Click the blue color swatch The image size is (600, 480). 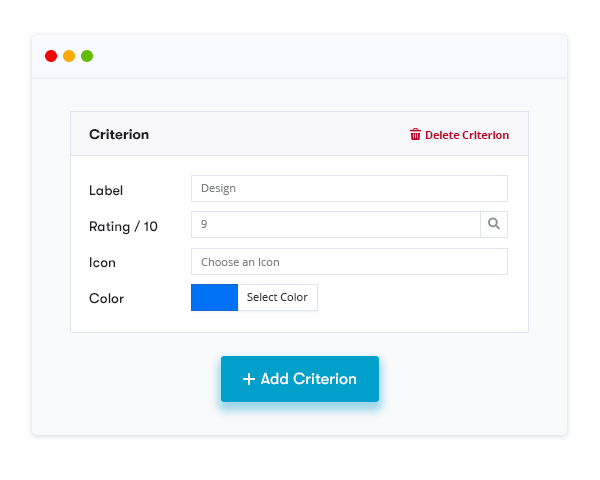[214, 297]
